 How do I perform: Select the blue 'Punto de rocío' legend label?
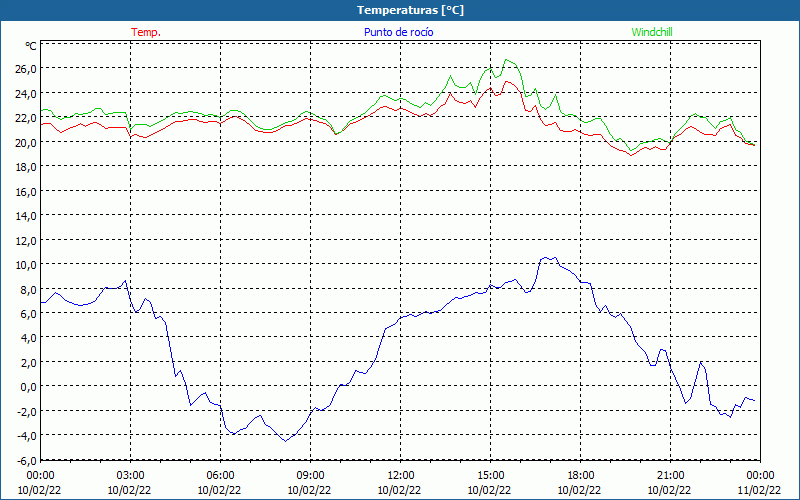(398, 32)
